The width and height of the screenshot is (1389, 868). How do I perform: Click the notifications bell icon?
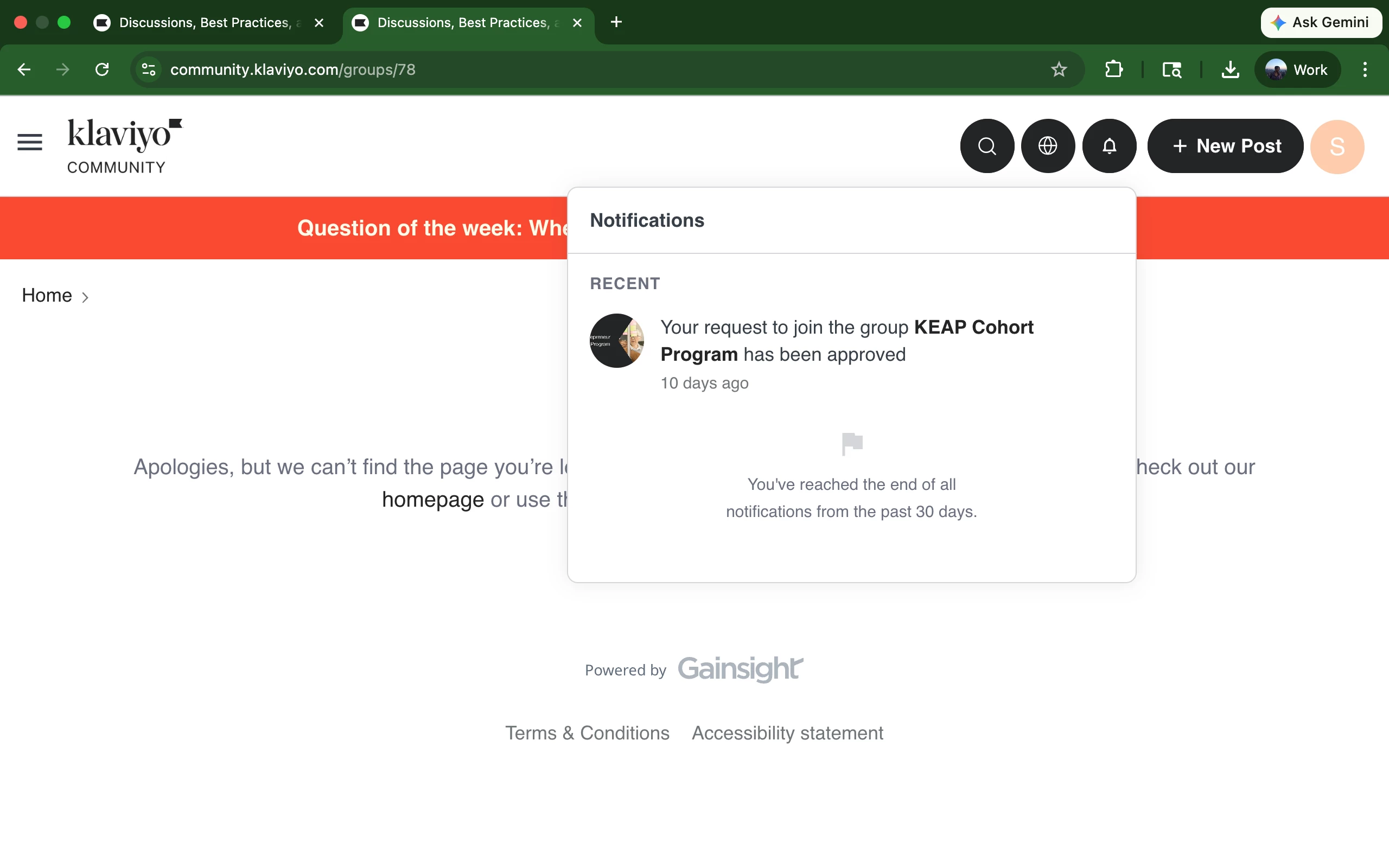pyautogui.click(x=1109, y=146)
